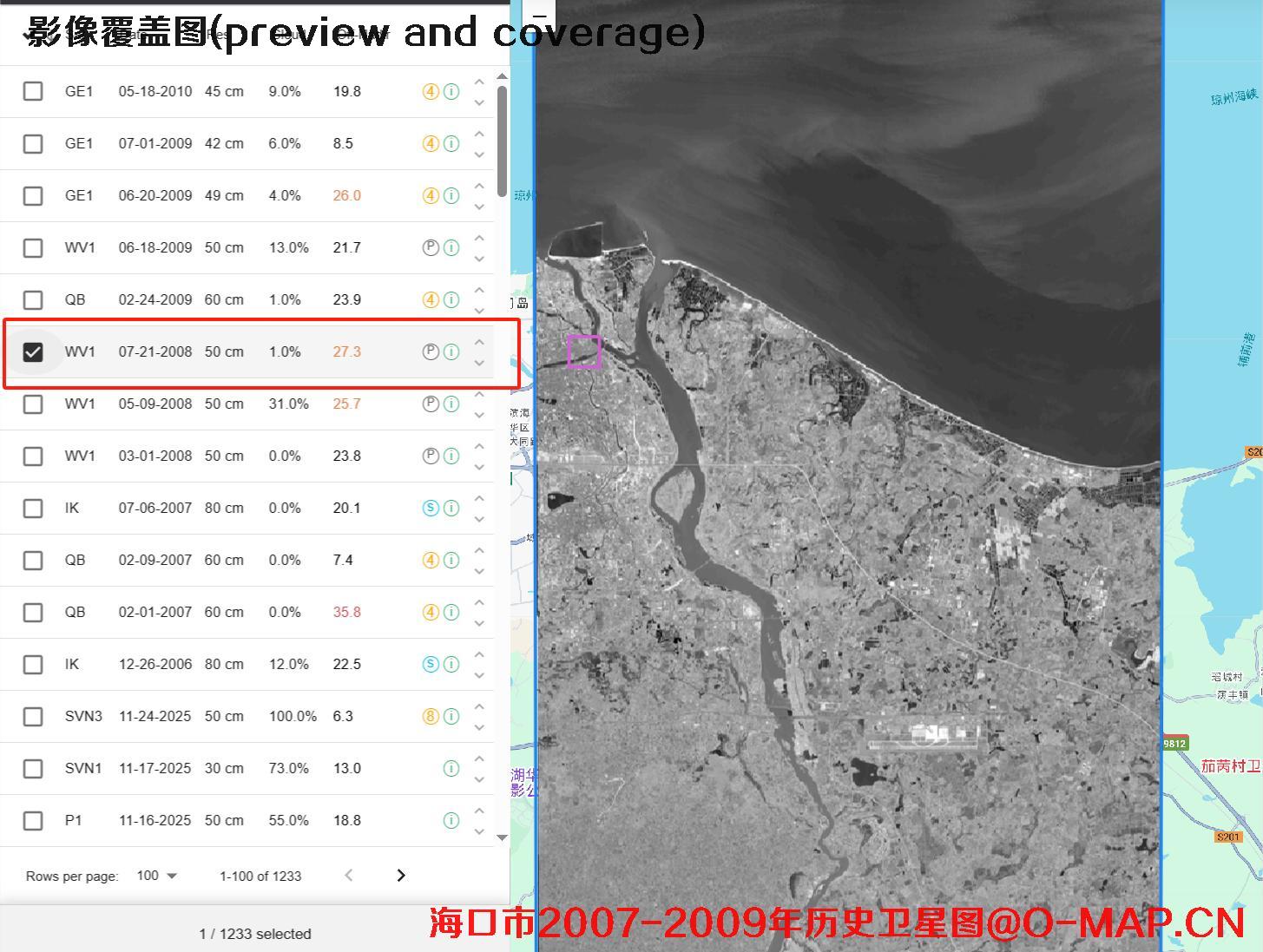This screenshot has width=1263, height=952.
Task: Select the IK 12-26-2006 row checkbox
Action: click(x=33, y=664)
